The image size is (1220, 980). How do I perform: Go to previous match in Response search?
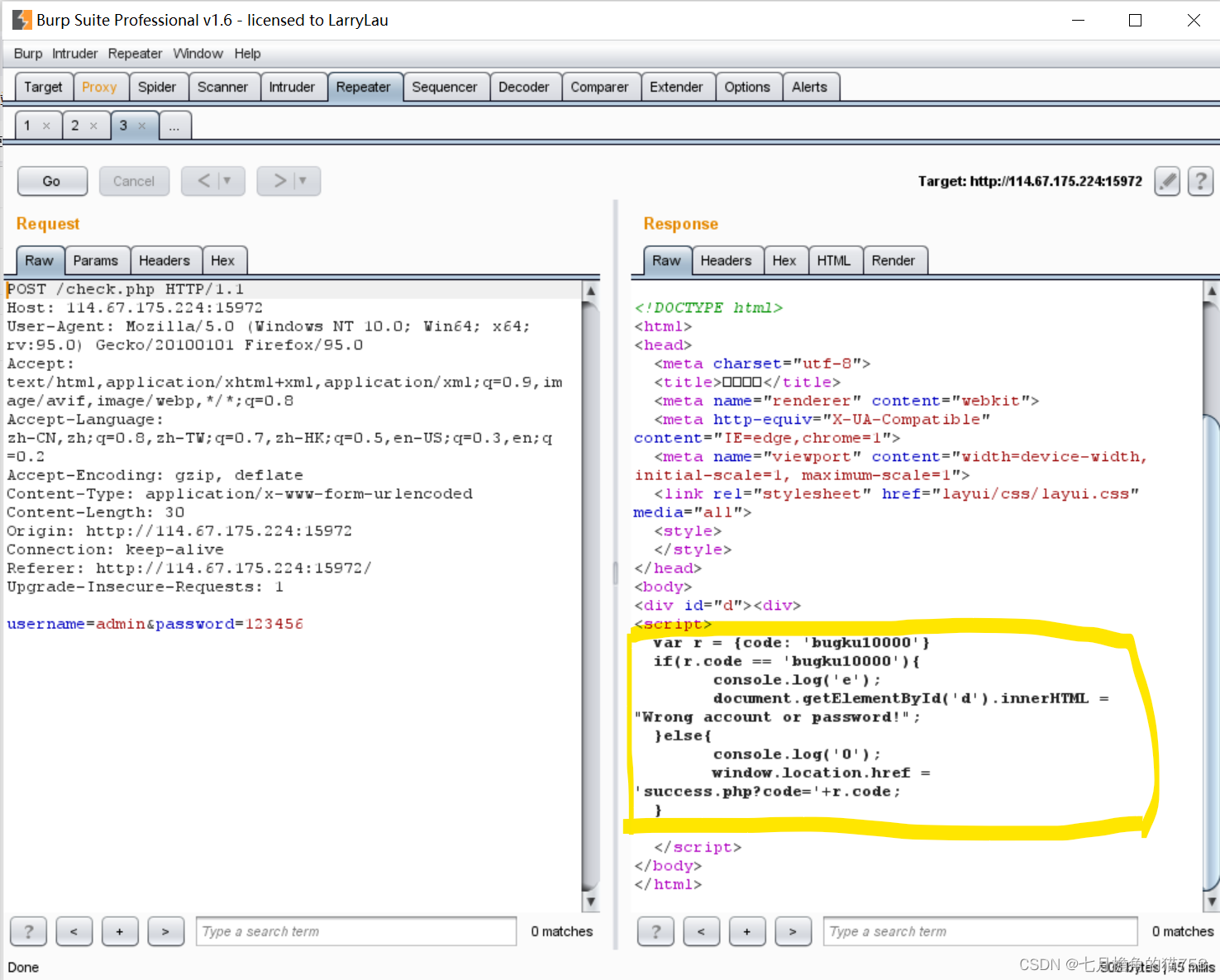click(x=701, y=931)
